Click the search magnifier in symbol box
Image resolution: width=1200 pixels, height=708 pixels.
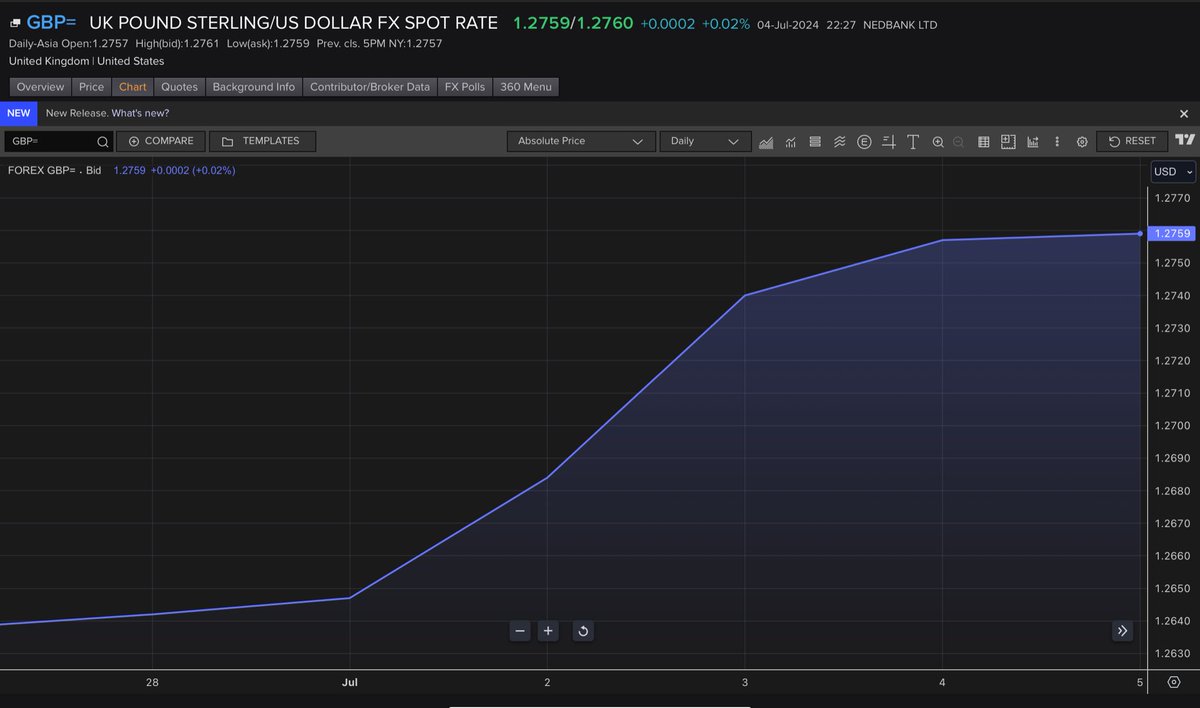pos(102,142)
